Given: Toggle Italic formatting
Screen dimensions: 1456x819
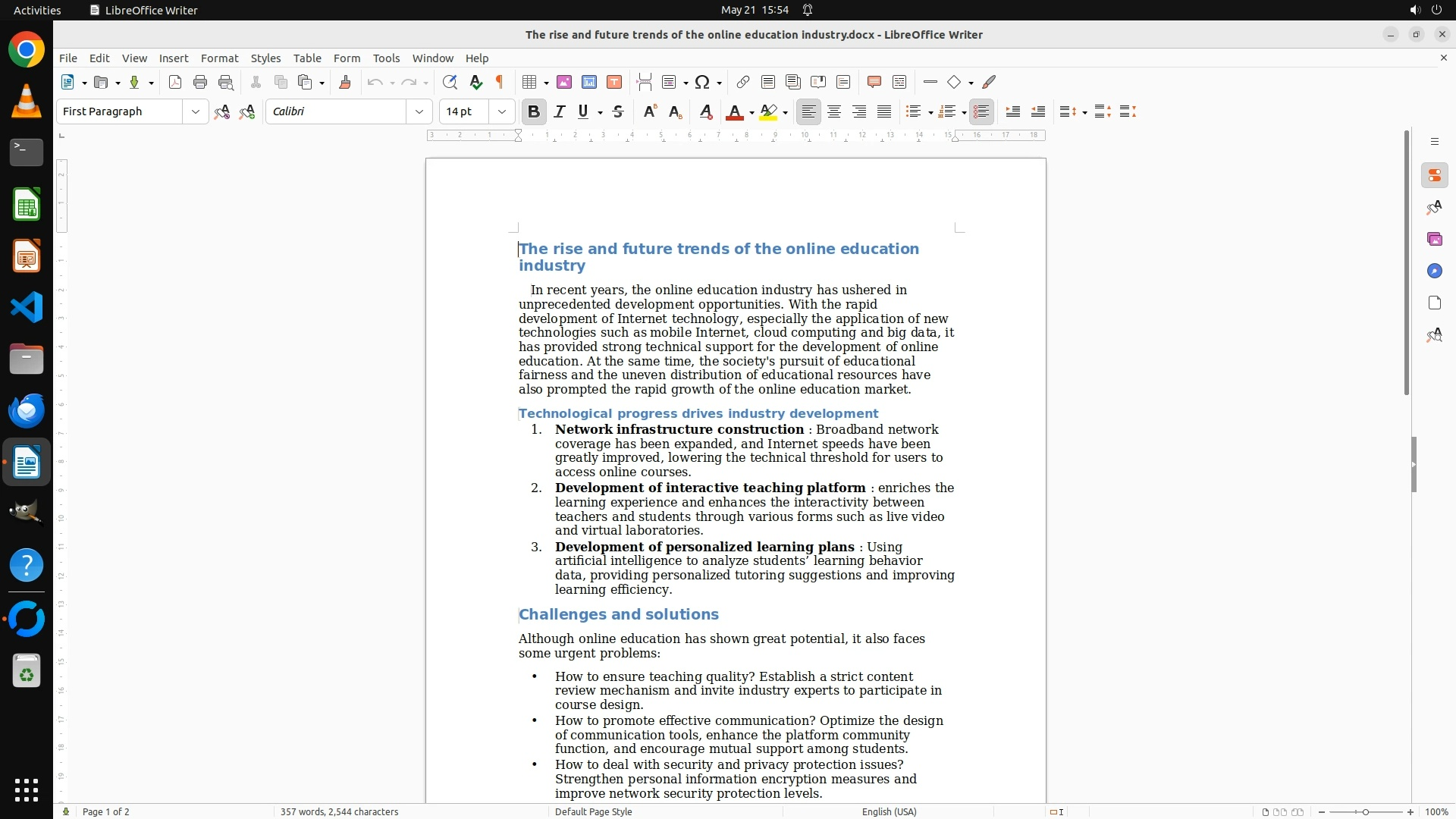Looking at the screenshot, I should [x=560, y=111].
